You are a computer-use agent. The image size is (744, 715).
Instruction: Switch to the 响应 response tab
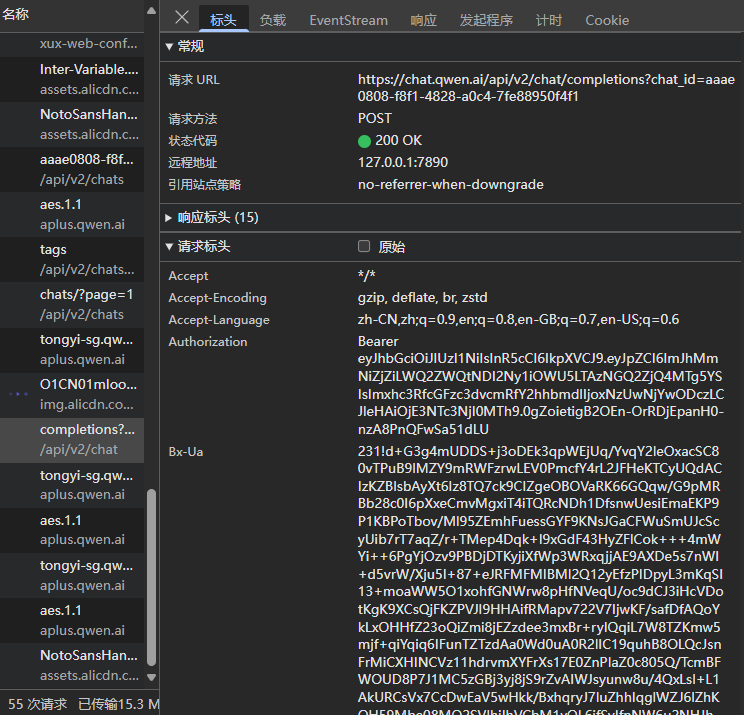(423, 20)
